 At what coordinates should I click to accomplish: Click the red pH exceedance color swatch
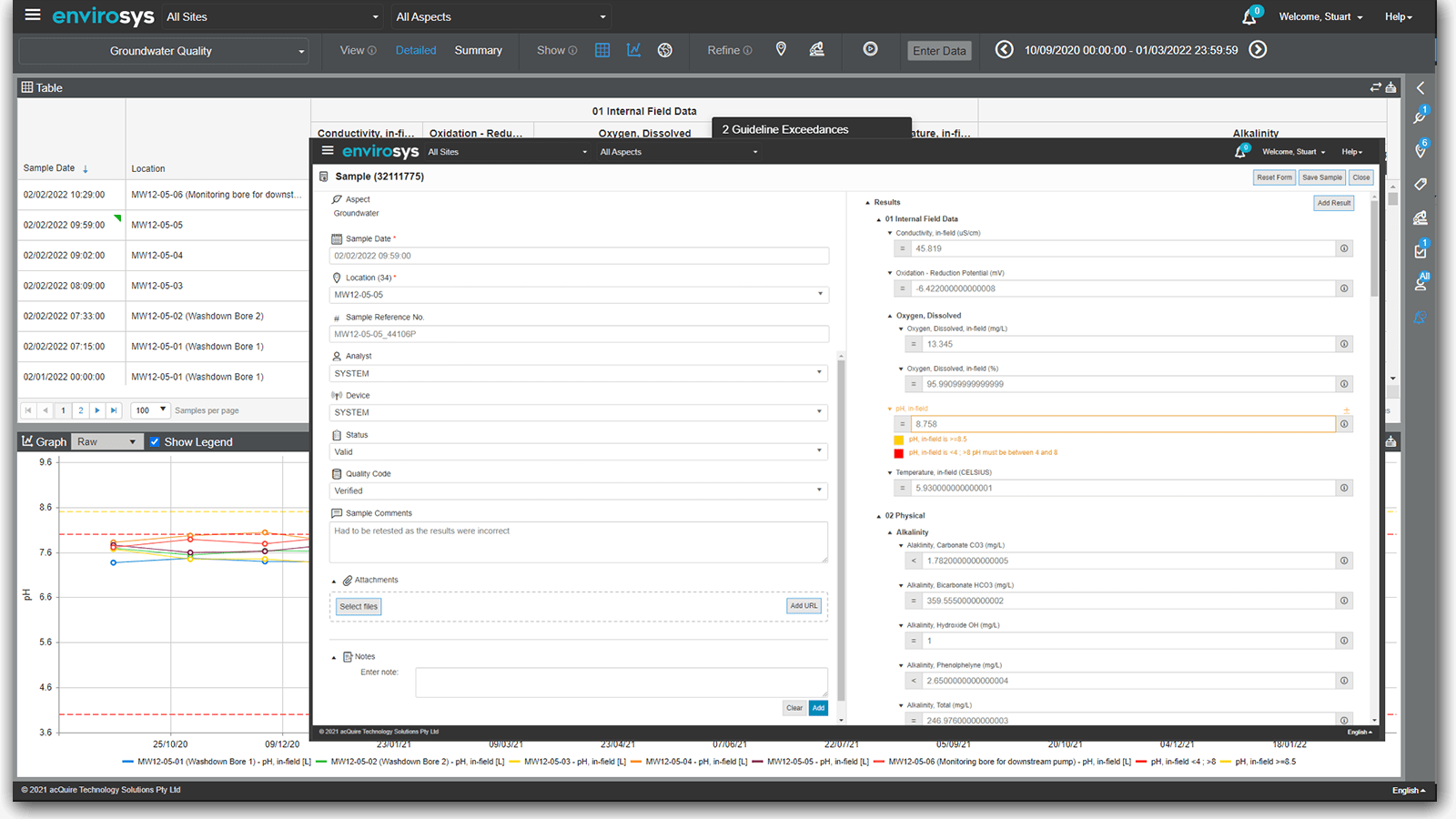pyautogui.click(x=899, y=453)
